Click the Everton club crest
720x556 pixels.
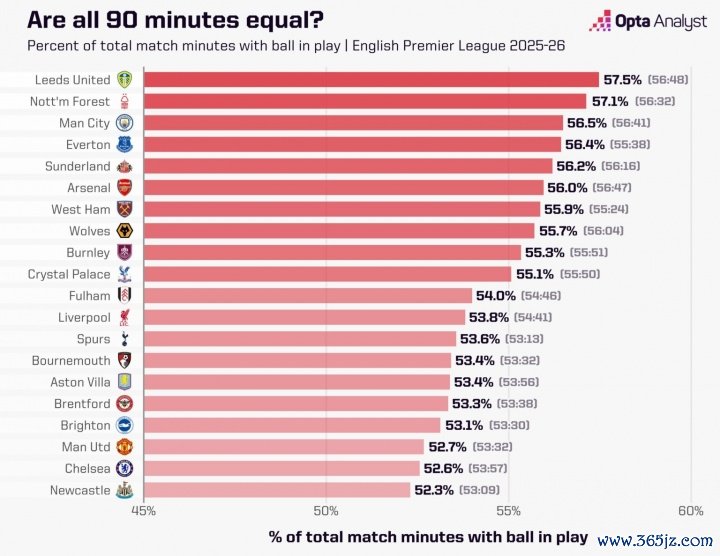(x=125, y=144)
